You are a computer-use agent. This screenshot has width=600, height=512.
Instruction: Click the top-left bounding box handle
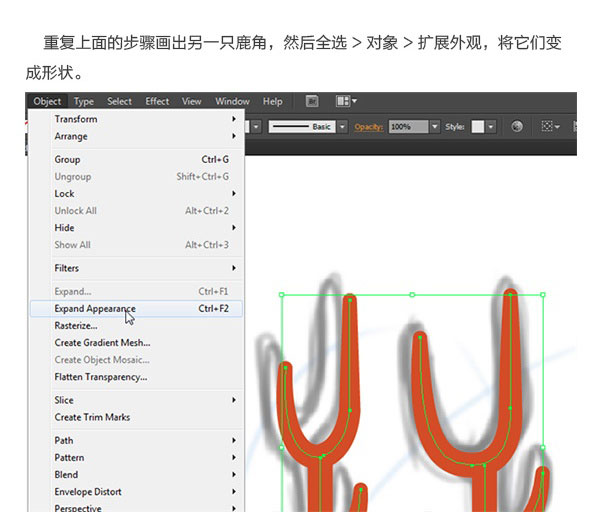click(282, 295)
